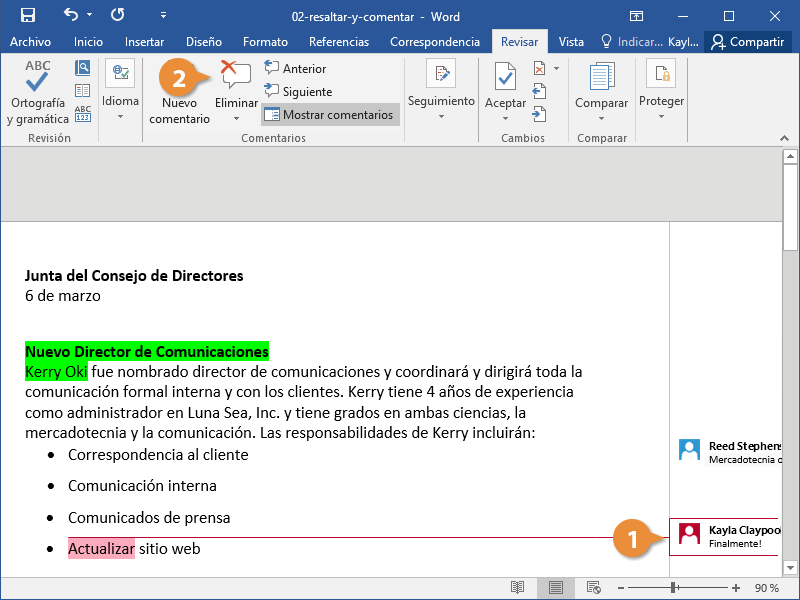Switch to the Referencias tab
Image resolution: width=800 pixels, height=600 pixels.
click(339, 42)
